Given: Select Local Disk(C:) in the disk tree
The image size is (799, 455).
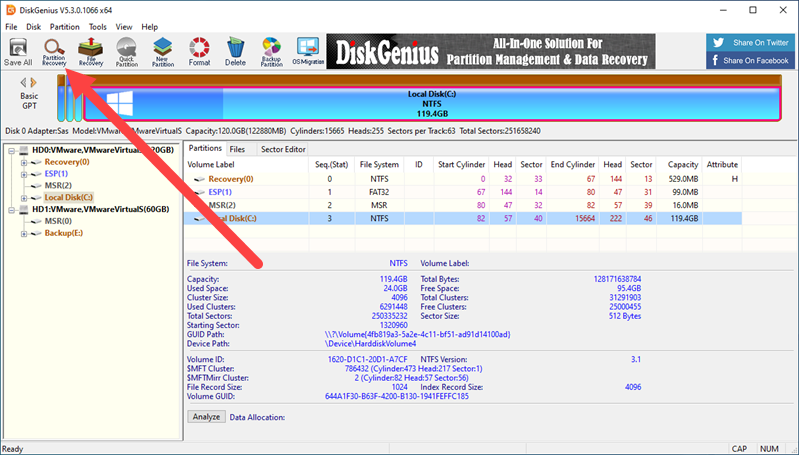Looking at the screenshot, I should [68, 197].
